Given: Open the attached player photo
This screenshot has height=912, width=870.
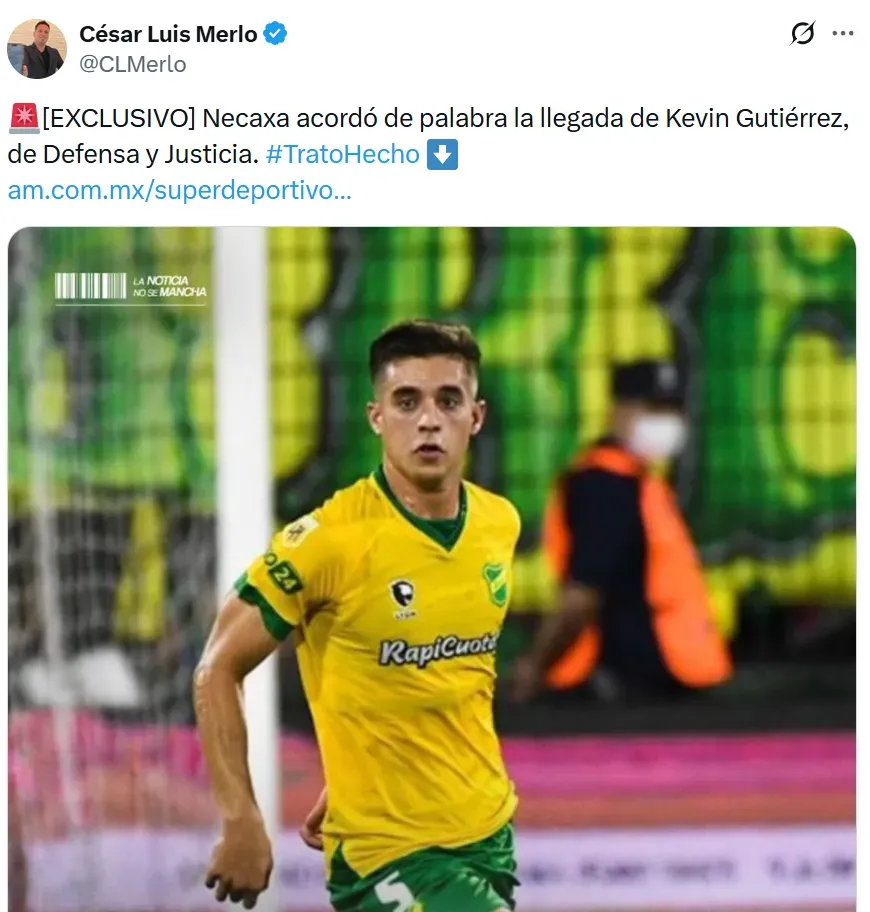Looking at the screenshot, I should (x=432, y=569).
